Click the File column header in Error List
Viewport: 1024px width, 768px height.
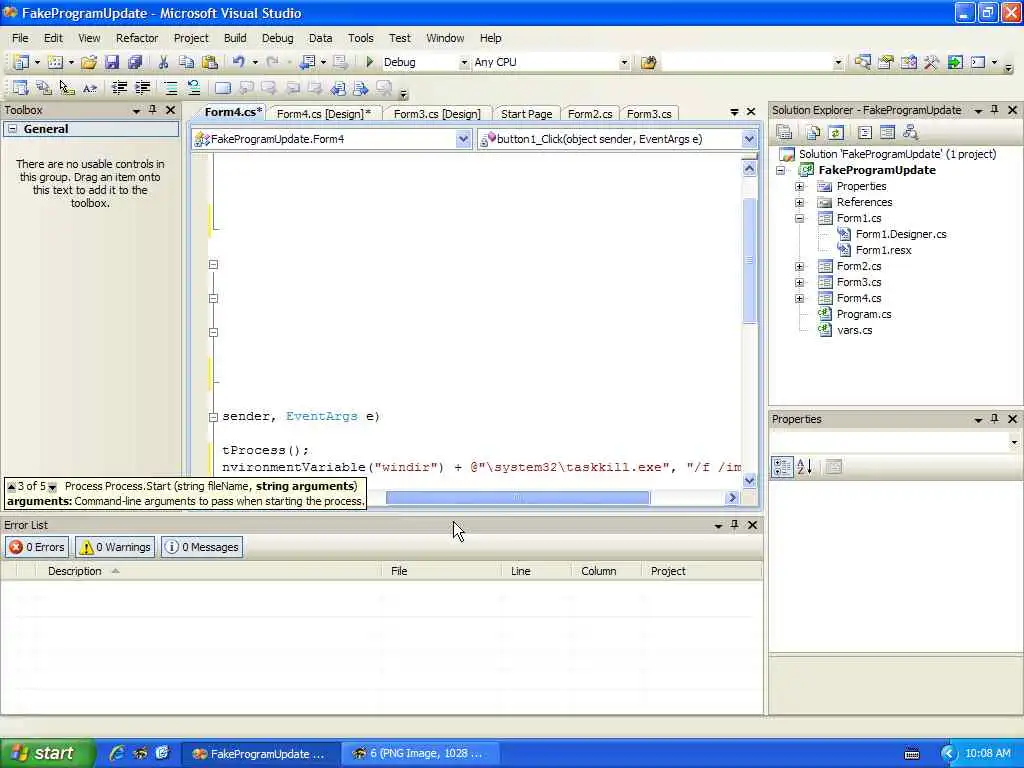[441, 571]
